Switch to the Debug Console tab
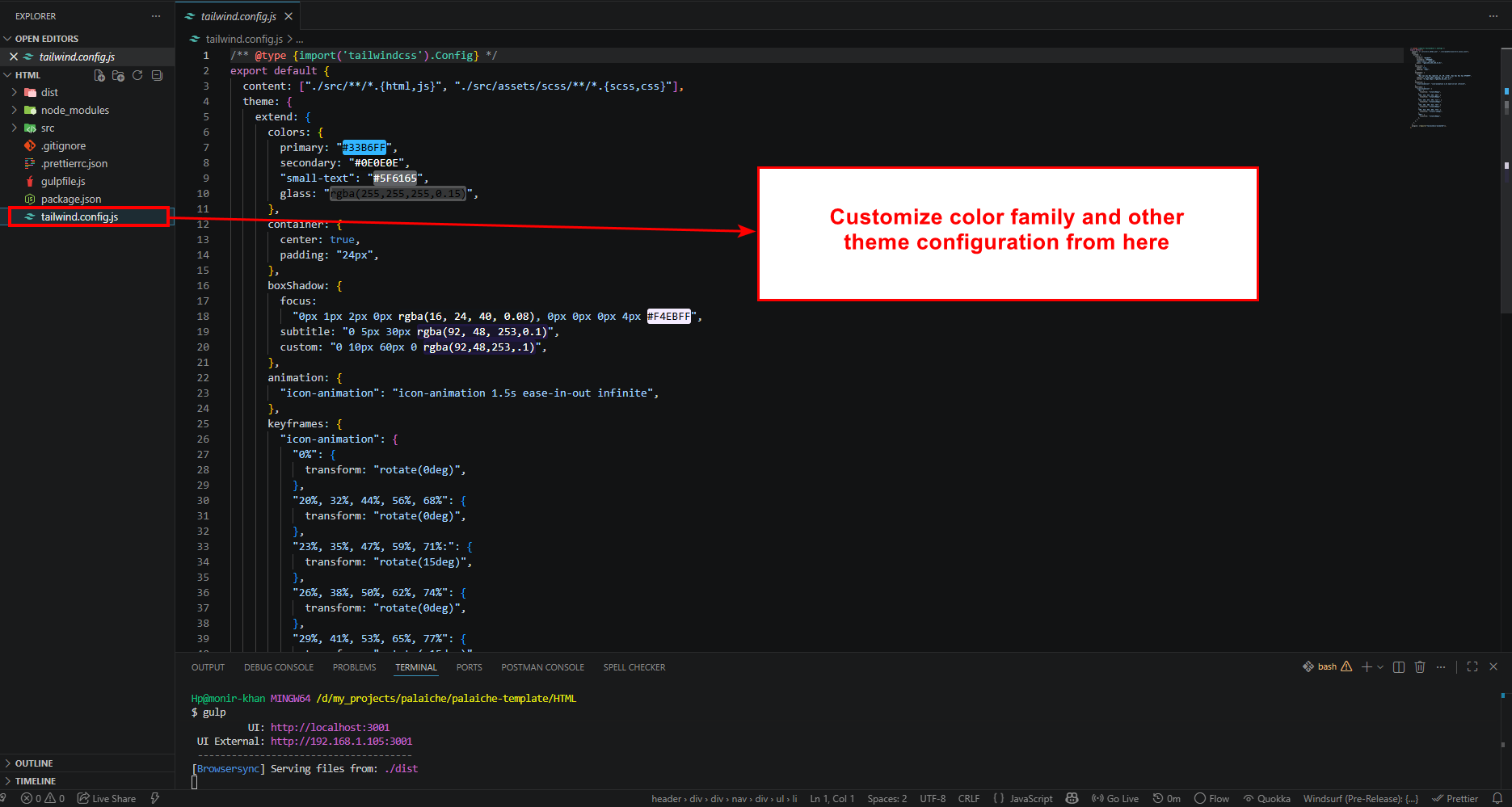1512x807 pixels. (x=279, y=667)
